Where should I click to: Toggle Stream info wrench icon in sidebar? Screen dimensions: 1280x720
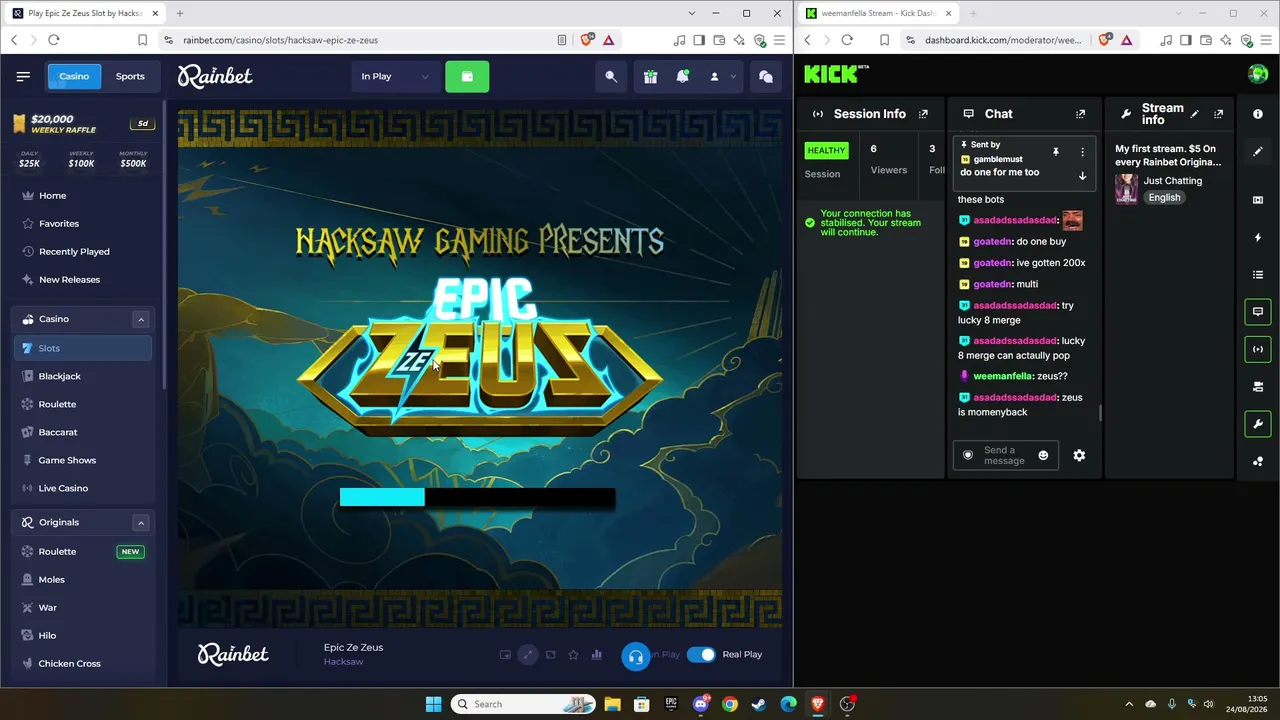(1258, 424)
